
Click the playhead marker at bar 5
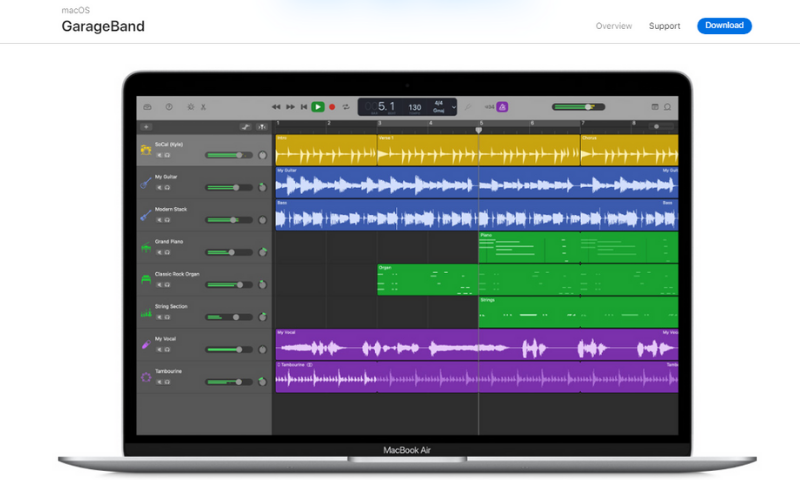479,130
